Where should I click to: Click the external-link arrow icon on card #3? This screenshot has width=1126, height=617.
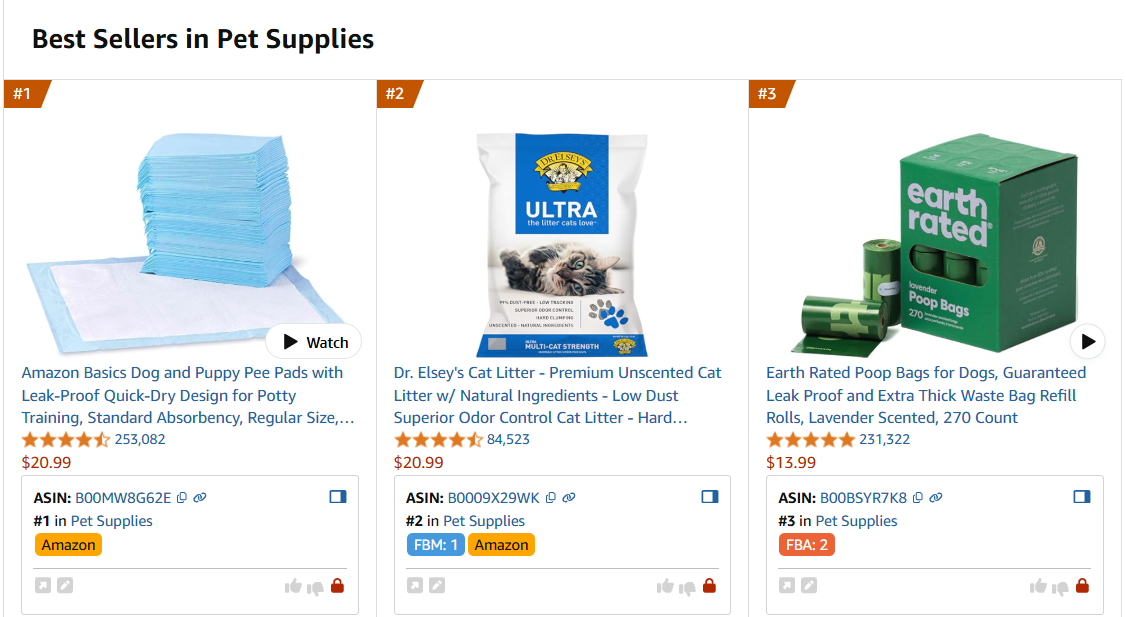tap(787, 585)
